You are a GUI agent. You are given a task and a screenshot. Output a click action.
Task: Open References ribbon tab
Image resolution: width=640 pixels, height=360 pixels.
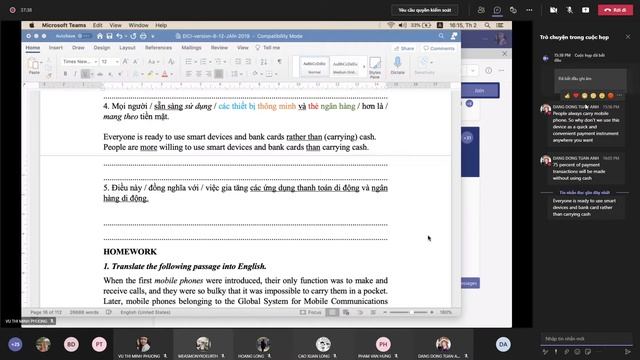[158, 48]
